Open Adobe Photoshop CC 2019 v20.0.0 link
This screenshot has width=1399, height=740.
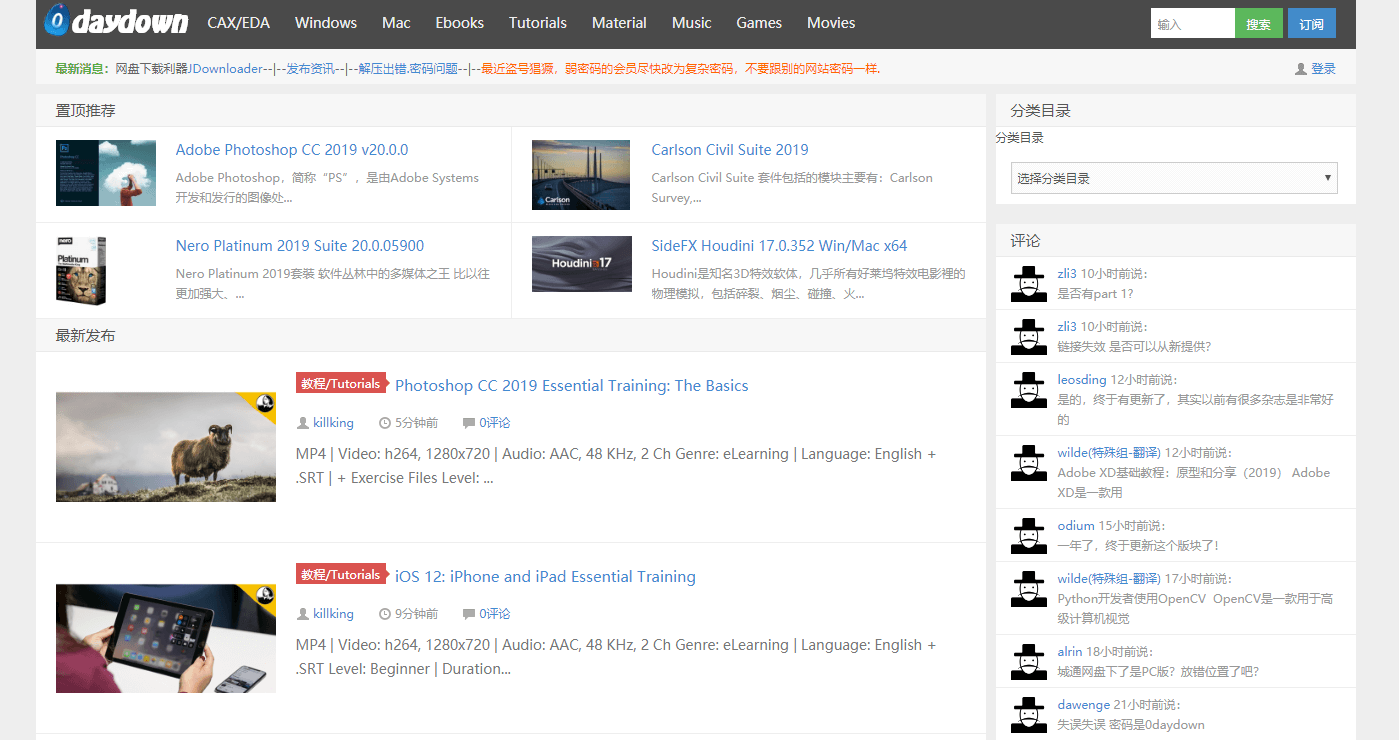point(292,150)
